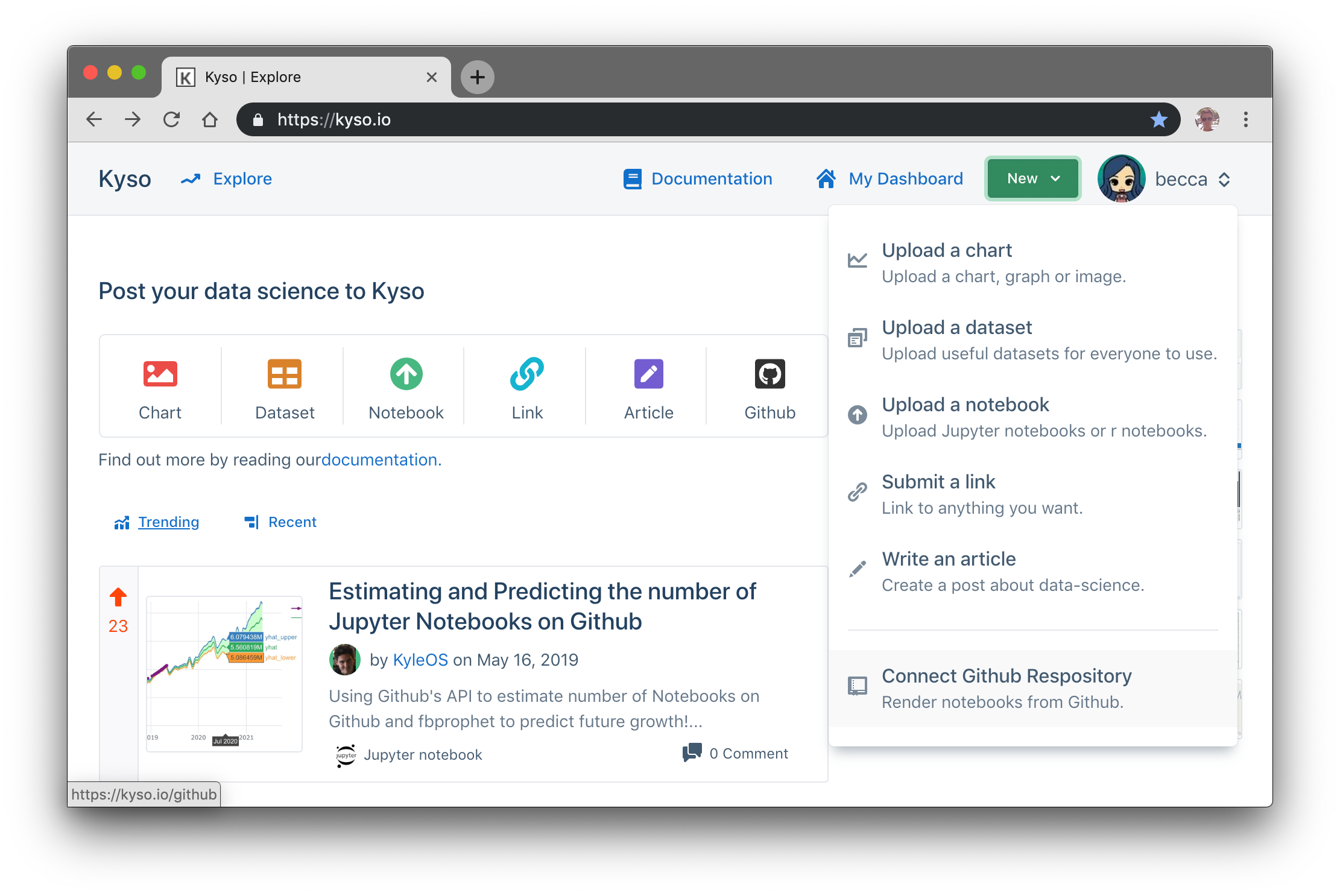This screenshot has width=1340, height=896.
Task: Select the green Notebook upload icon
Action: click(x=405, y=374)
